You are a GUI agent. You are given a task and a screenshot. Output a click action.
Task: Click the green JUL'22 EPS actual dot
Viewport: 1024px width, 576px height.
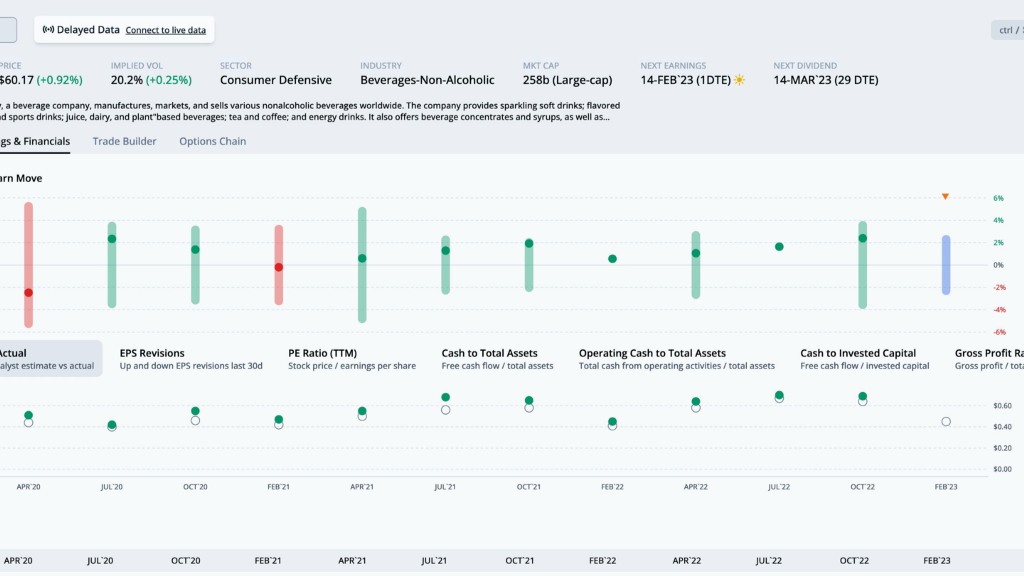click(x=778, y=395)
